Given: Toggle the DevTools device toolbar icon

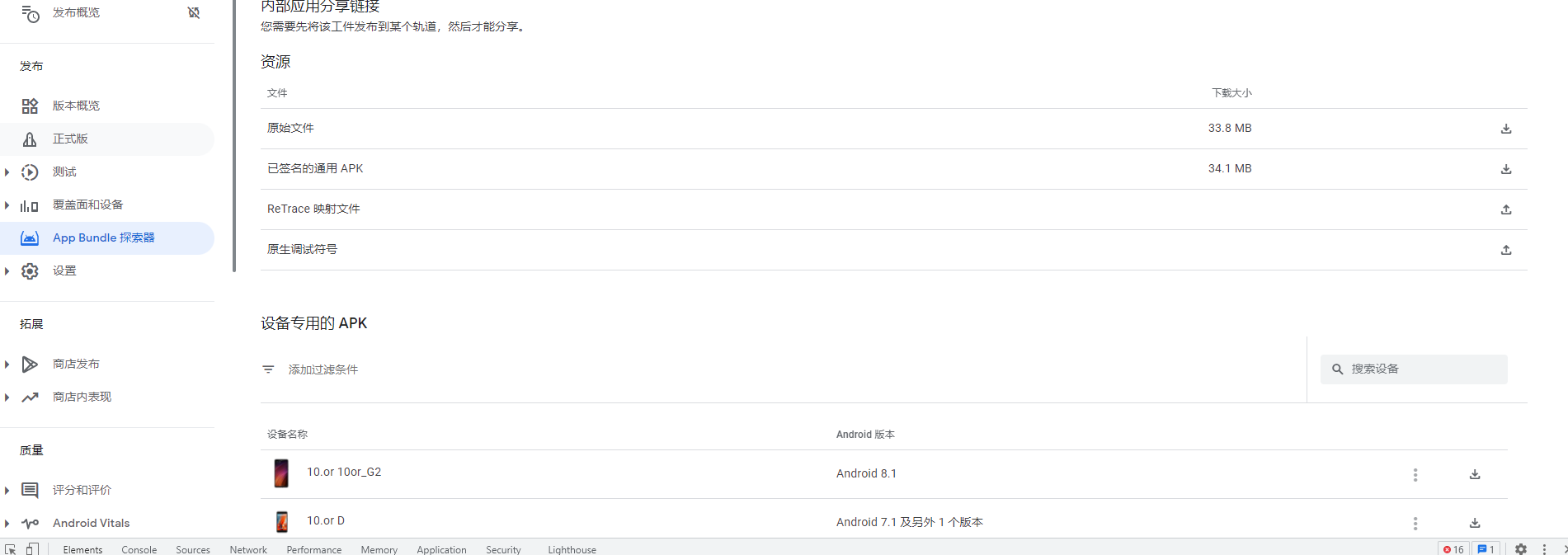Looking at the screenshot, I should [x=32, y=549].
